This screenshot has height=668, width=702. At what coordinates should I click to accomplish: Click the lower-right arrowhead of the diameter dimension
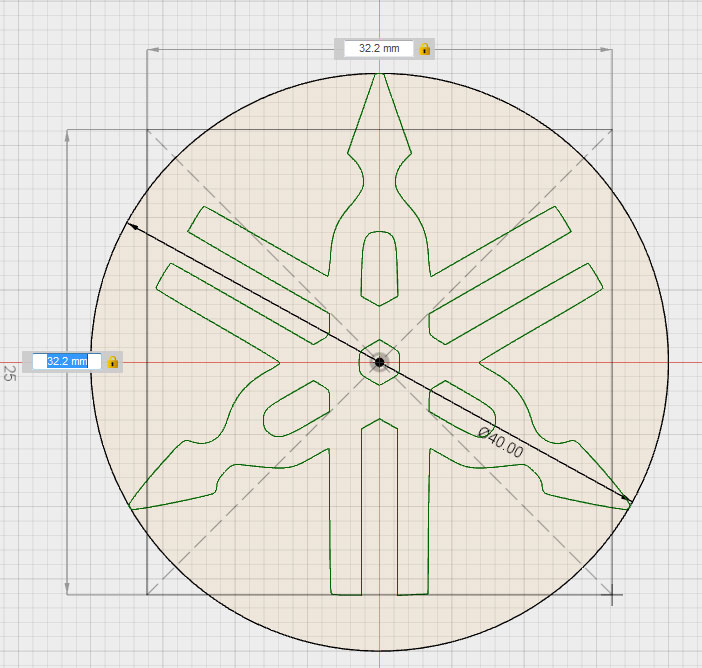click(x=625, y=497)
